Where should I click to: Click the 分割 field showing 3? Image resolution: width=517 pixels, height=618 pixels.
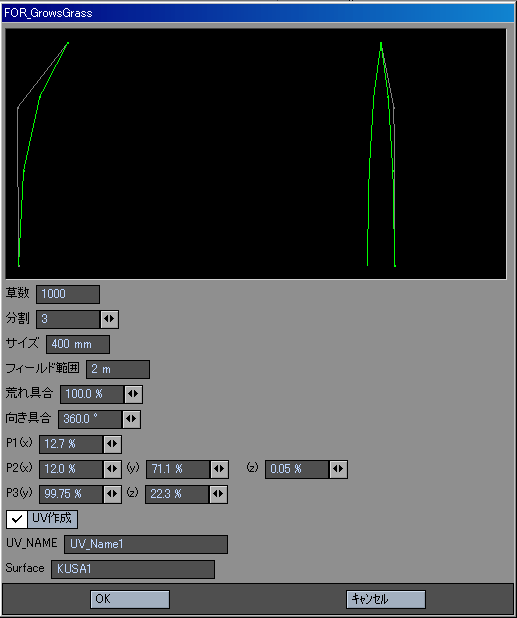point(68,319)
